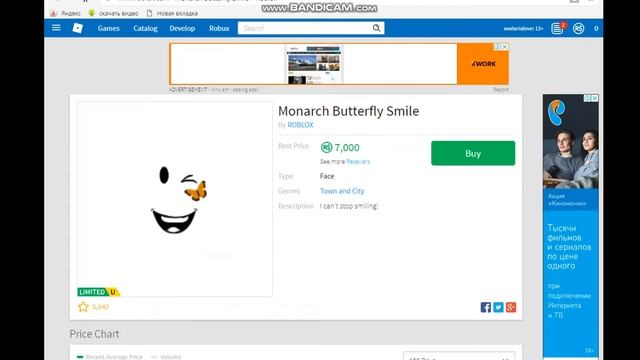Go to the Roblox home logo

click(x=78, y=28)
